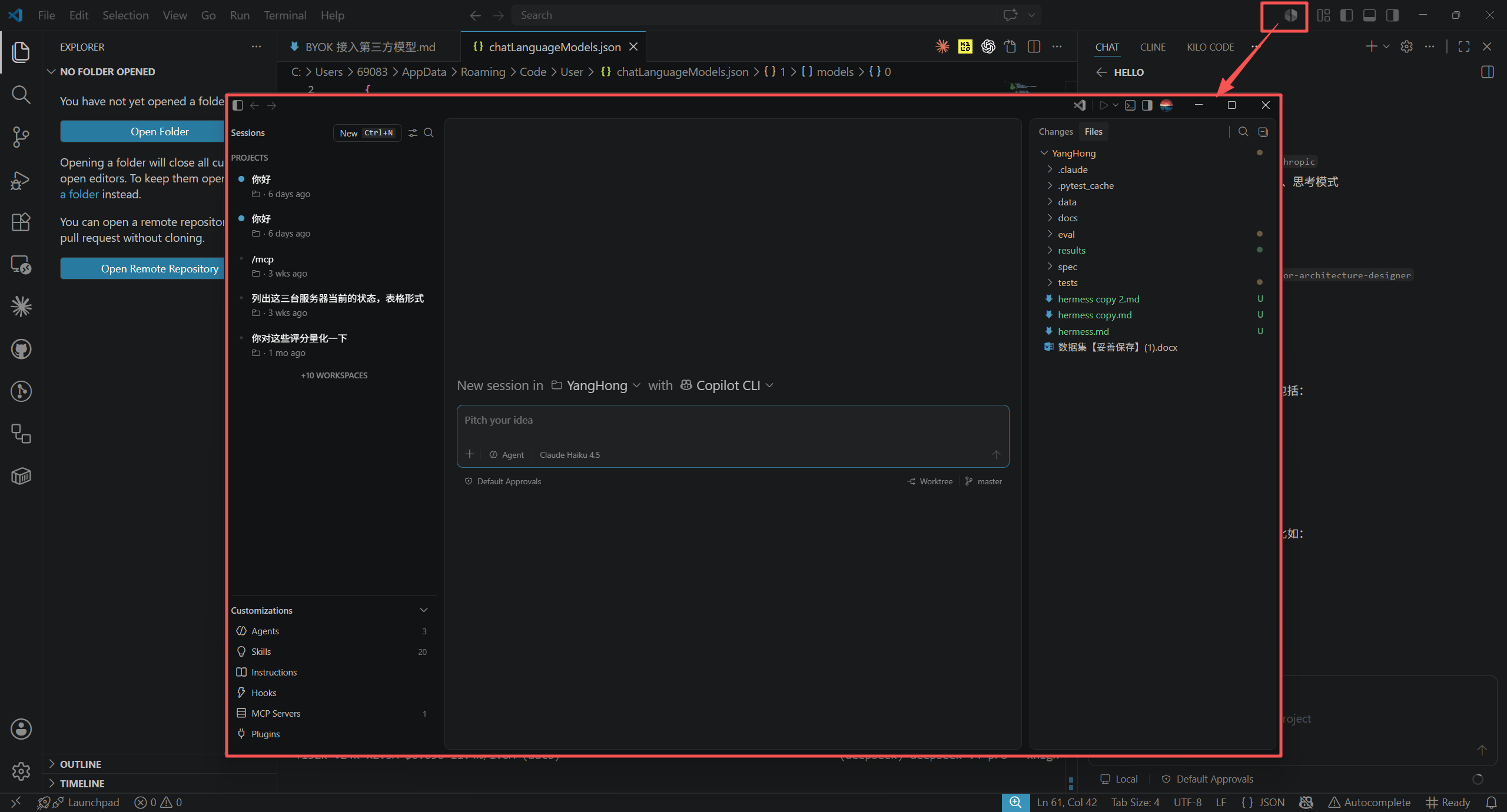Image resolution: width=1507 pixels, height=812 pixels.
Task: Click the Pitch your idea input field
Action: (x=733, y=421)
